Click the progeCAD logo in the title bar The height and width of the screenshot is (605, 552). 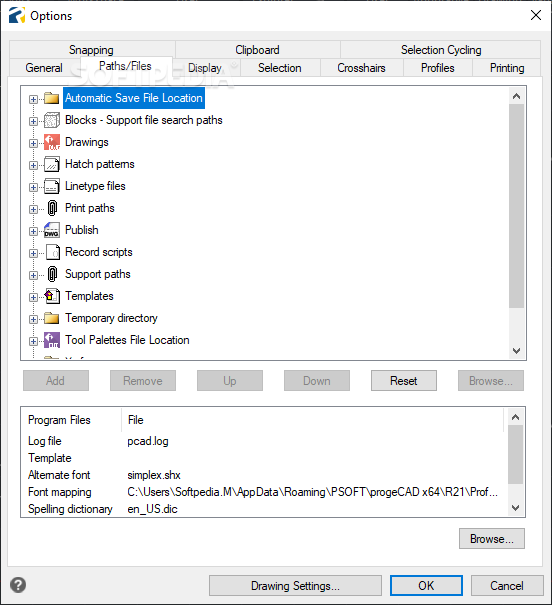pyautogui.click(x=17, y=15)
